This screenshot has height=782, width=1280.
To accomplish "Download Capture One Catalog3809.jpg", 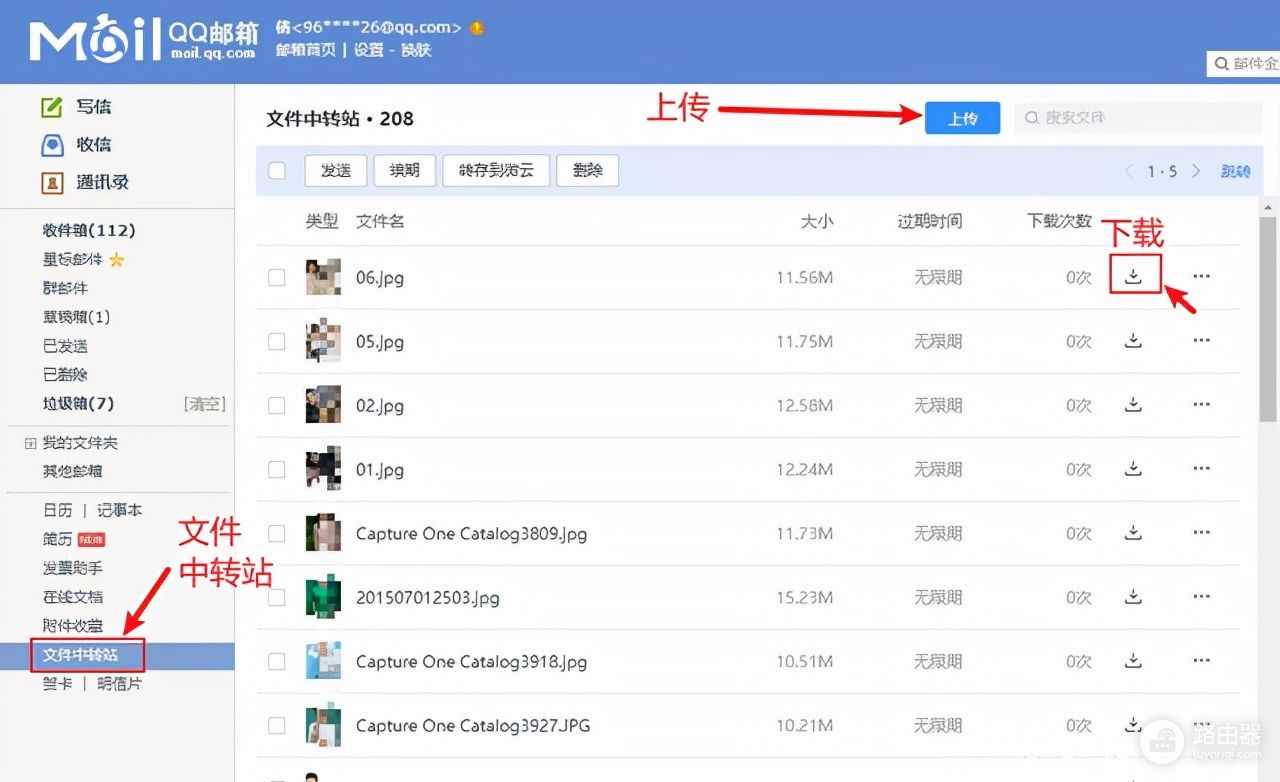I will 1133,533.
